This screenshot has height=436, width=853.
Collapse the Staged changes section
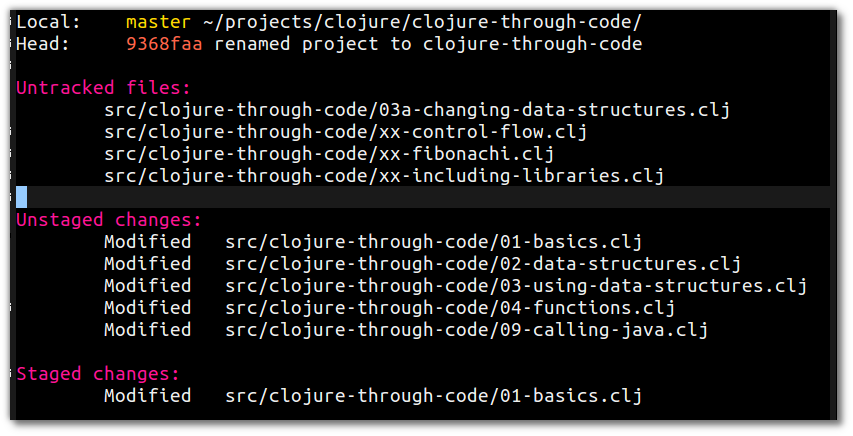(98, 374)
